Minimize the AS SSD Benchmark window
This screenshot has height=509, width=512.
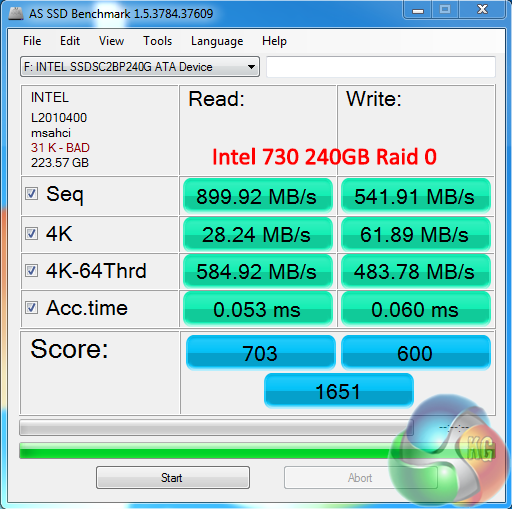[x=418, y=11]
